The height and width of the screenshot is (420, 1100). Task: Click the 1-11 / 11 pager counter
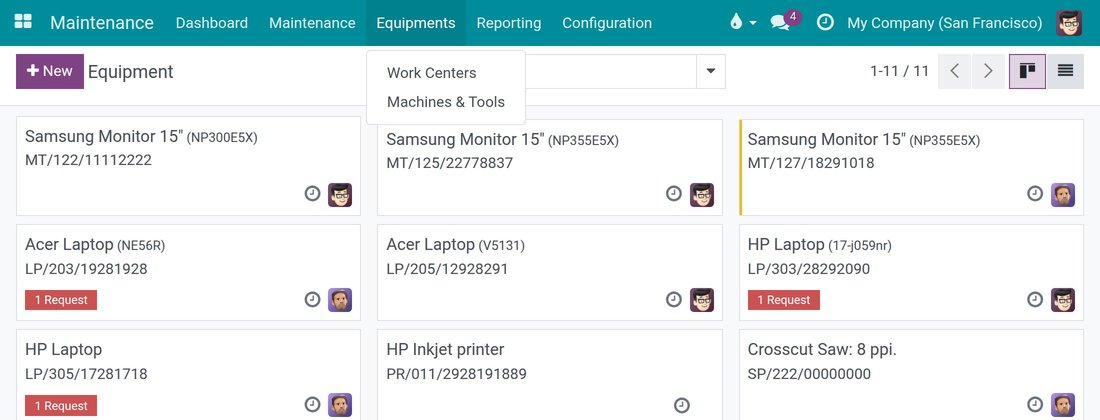(x=899, y=71)
